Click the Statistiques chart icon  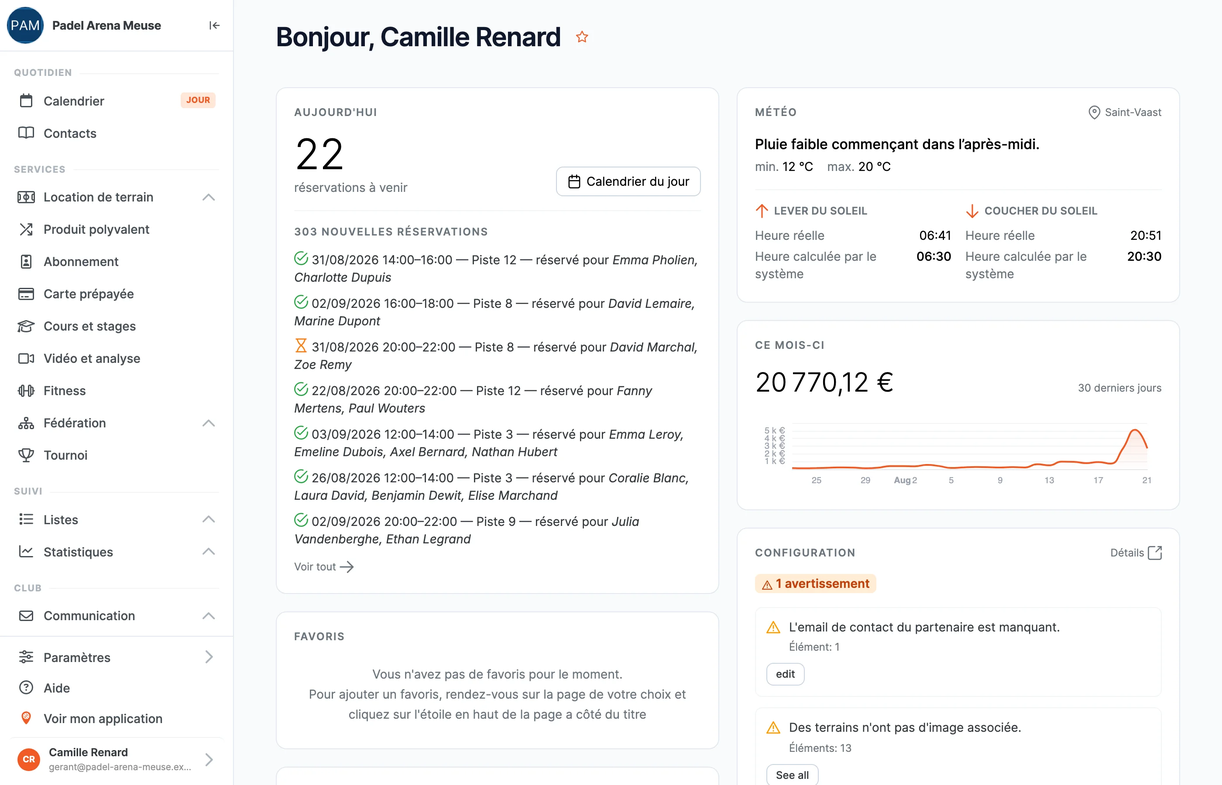(26, 552)
